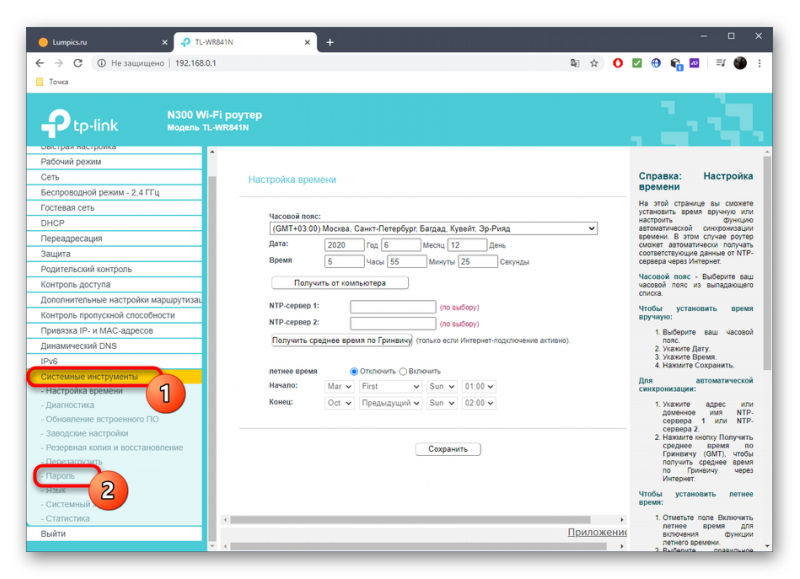Open 'Настройка времени' submenu item
This screenshot has width=800, height=579.
[x=84, y=391]
